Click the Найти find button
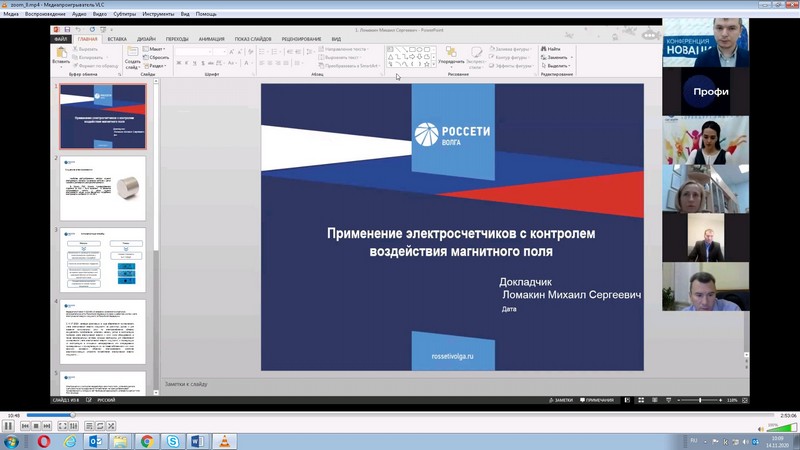This screenshot has height=450, width=800. (551, 49)
